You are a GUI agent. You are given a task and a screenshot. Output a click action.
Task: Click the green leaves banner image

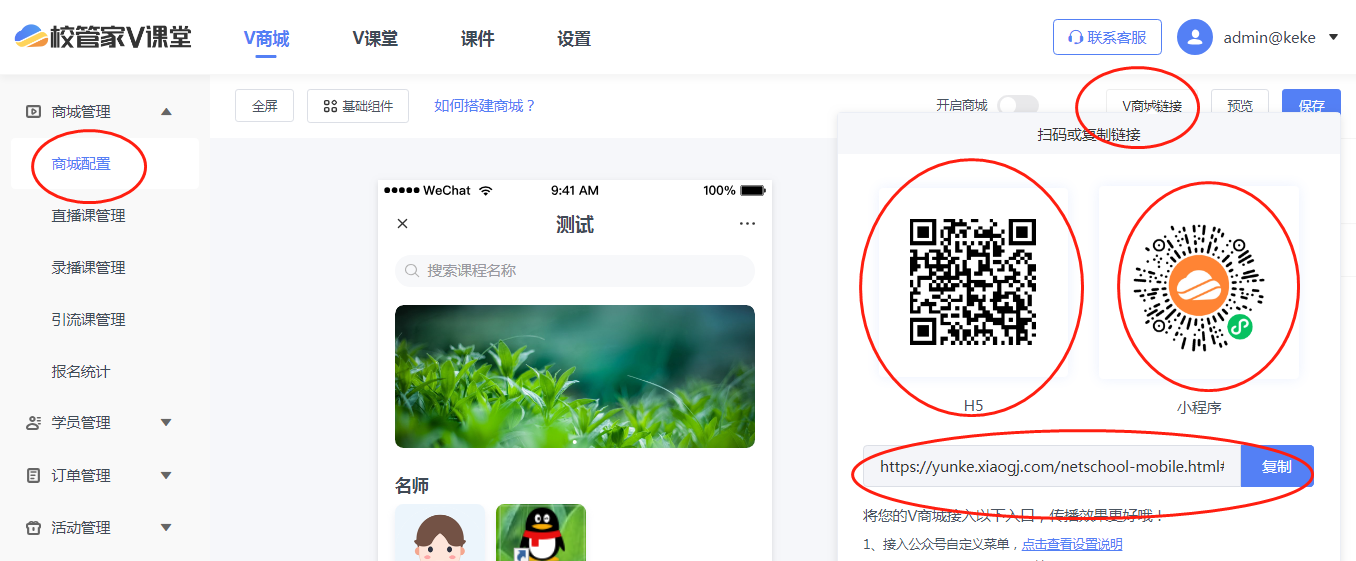575,376
